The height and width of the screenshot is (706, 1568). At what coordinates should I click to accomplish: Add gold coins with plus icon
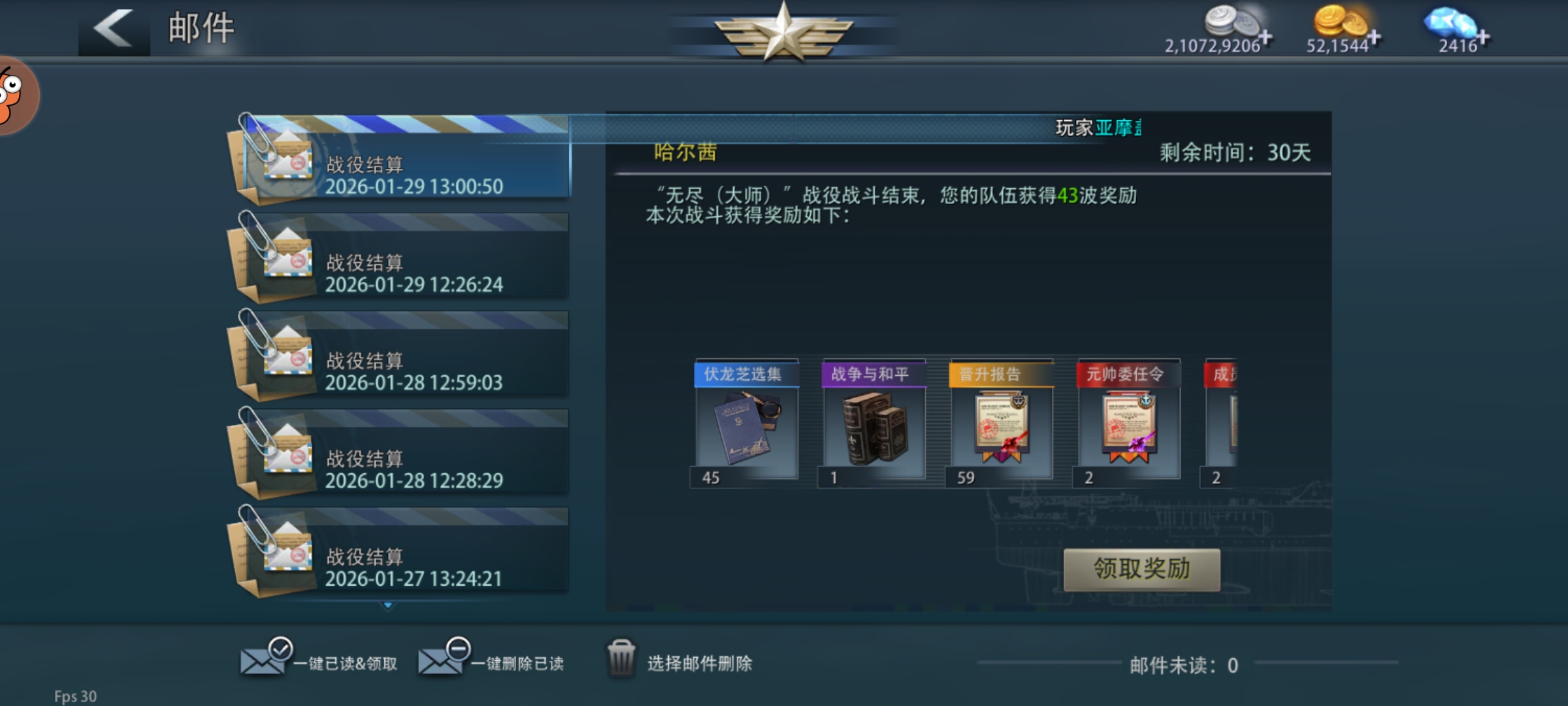(x=1375, y=38)
